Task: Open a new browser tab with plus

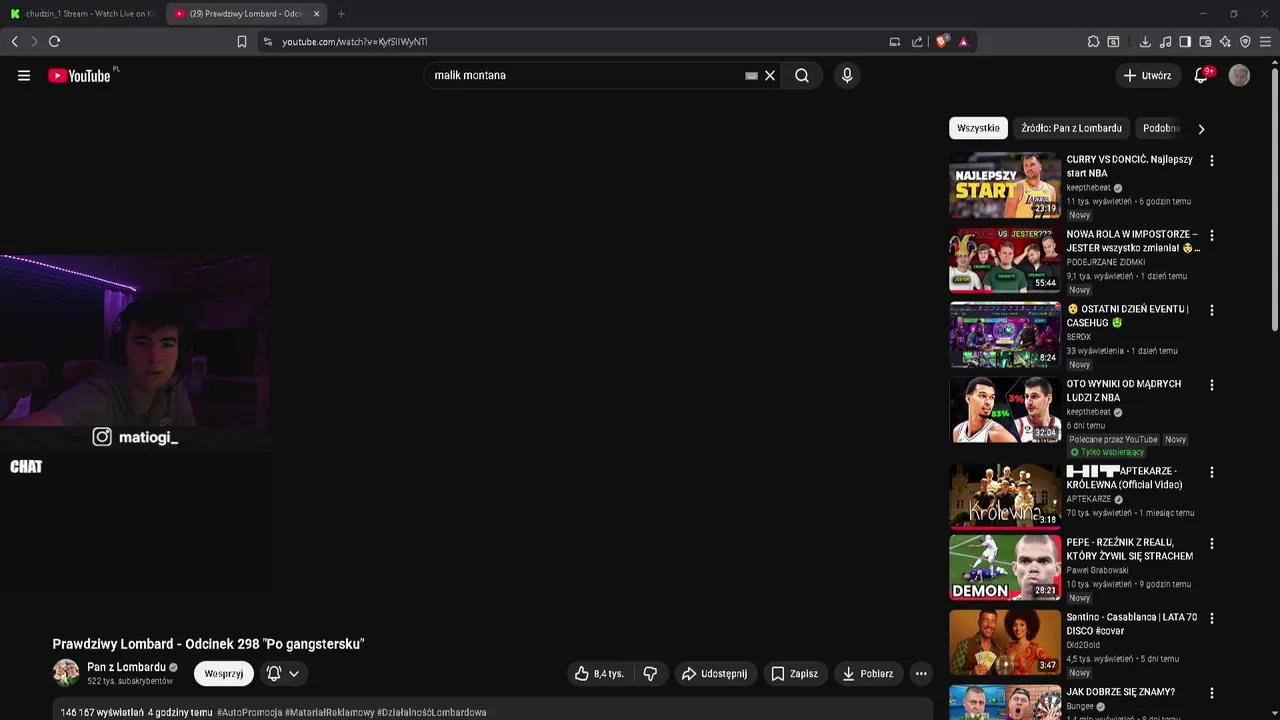Action: coord(341,14)
